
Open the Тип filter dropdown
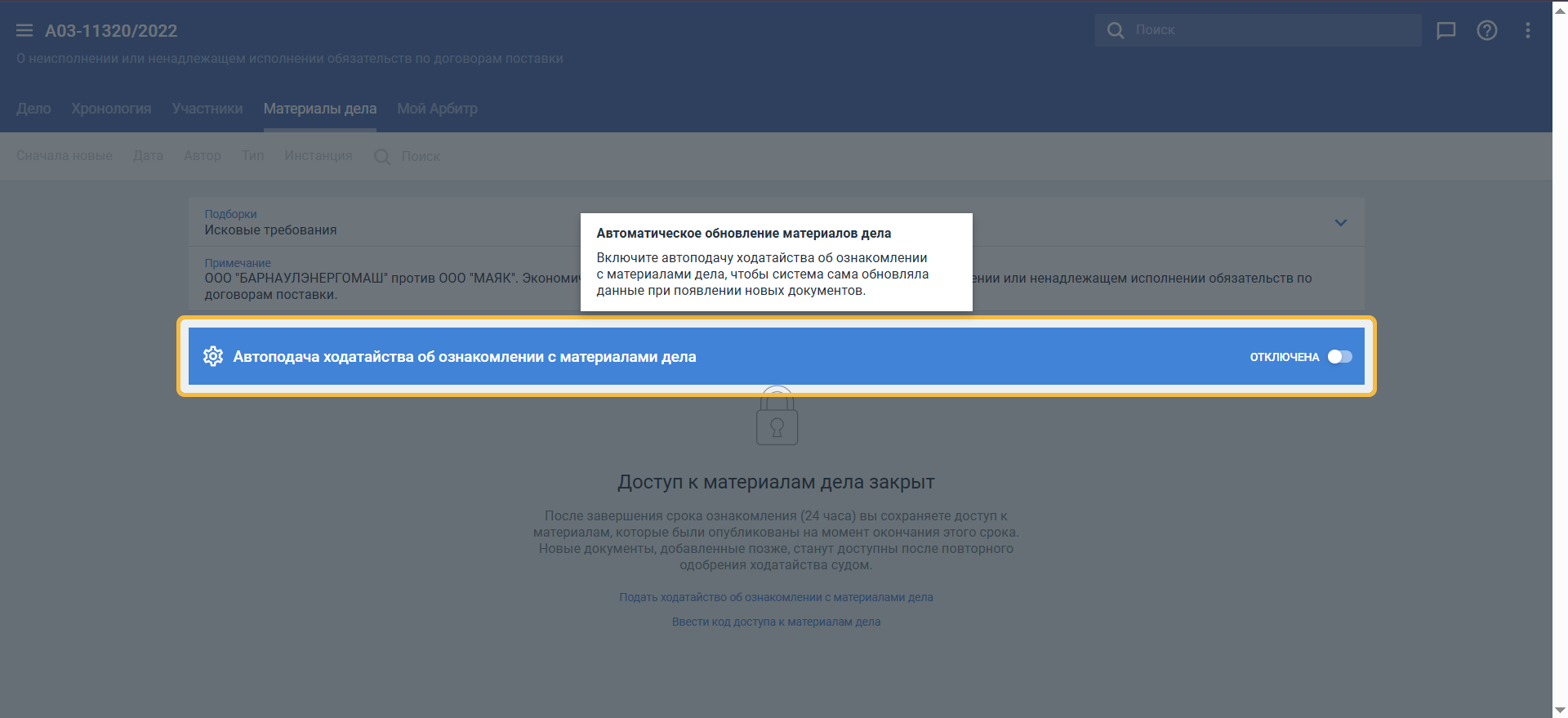pyautogui.click(x=252, y=155)
